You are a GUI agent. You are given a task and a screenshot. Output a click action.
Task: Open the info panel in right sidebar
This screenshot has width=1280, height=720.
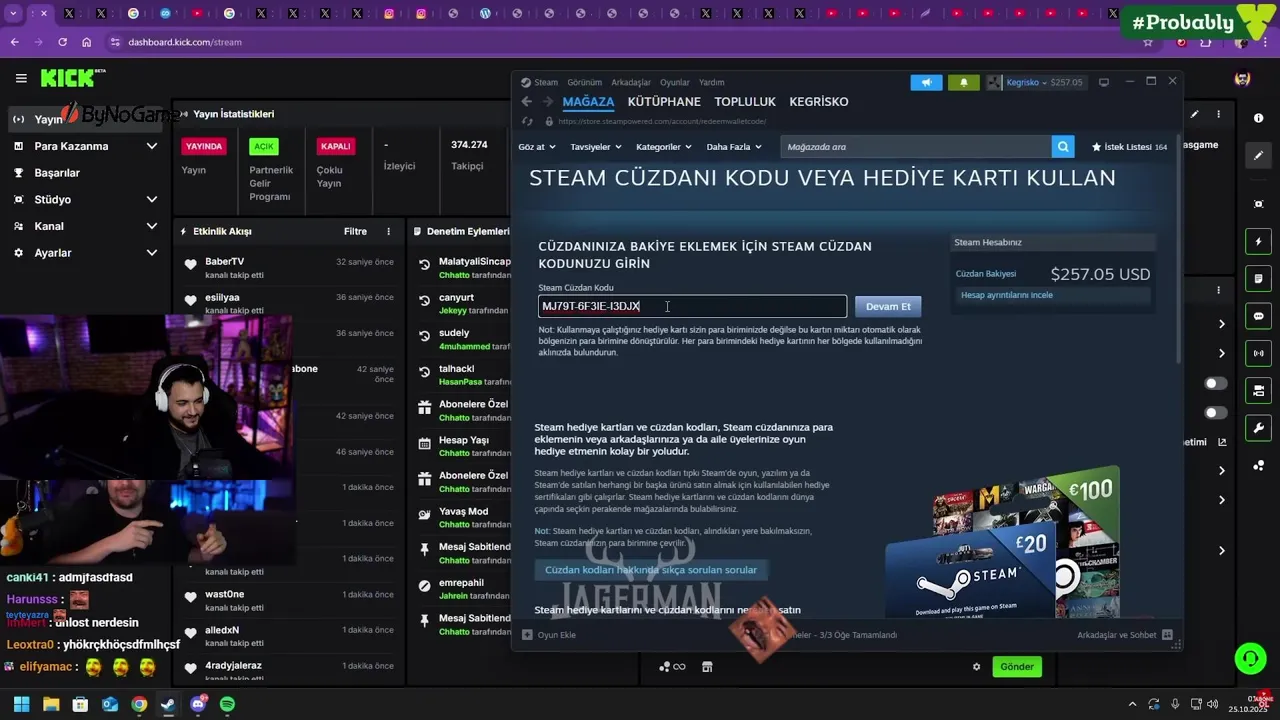(x=1258, y=118)
